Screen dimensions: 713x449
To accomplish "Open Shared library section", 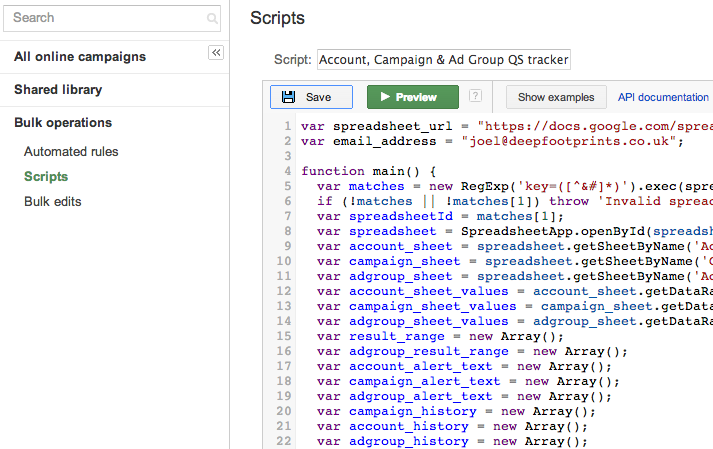I will tap(58, 90).
